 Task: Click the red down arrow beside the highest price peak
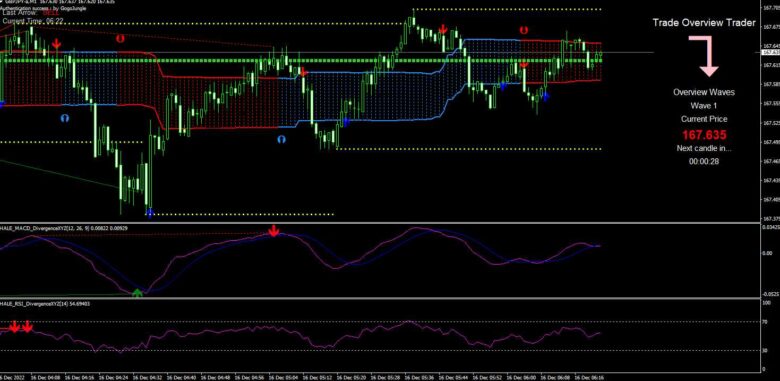[x=443, y=30]
